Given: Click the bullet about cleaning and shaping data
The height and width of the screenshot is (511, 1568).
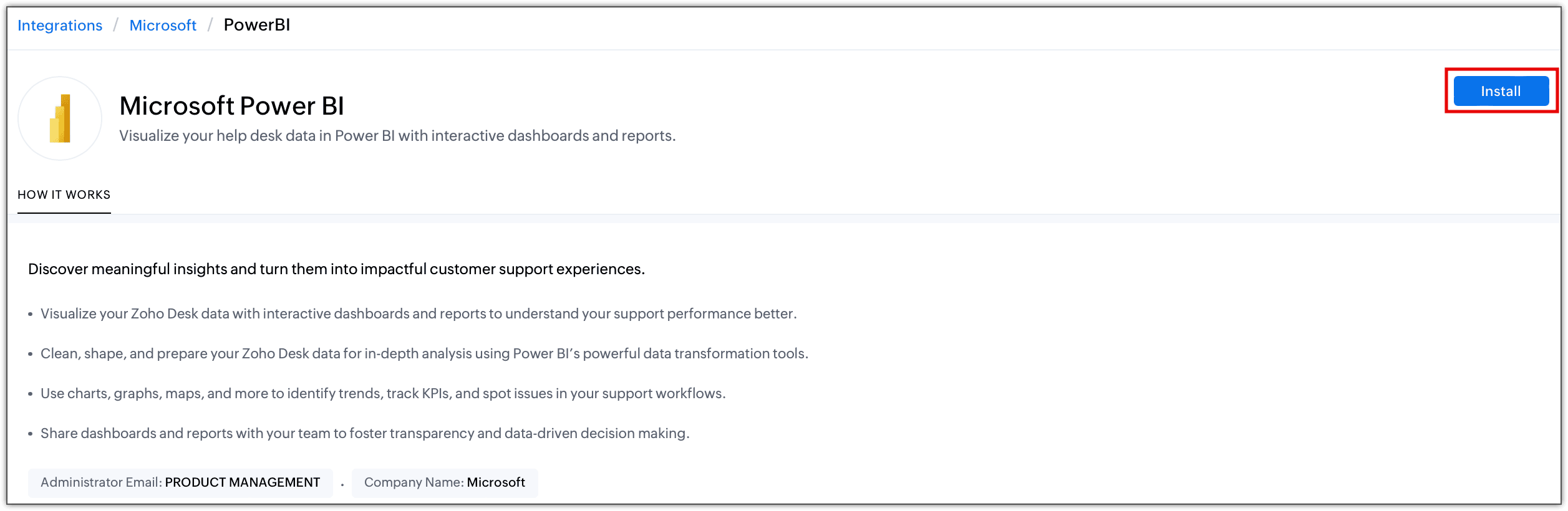Looking at the screenshot, I should [x=424, y=353].
